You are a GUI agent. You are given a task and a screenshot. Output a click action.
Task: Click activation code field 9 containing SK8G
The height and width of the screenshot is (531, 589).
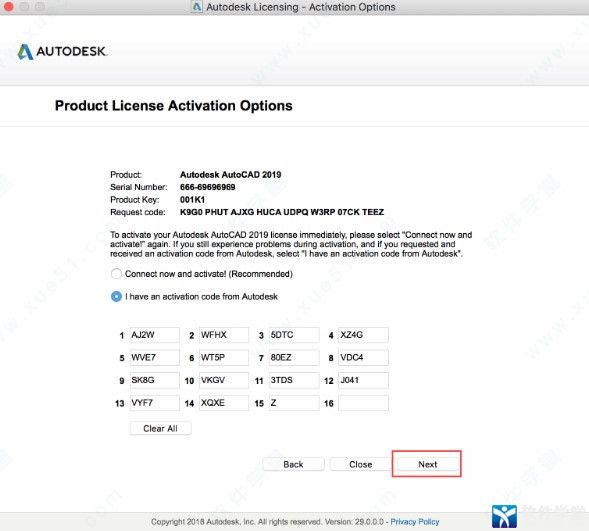coord(154,380)
